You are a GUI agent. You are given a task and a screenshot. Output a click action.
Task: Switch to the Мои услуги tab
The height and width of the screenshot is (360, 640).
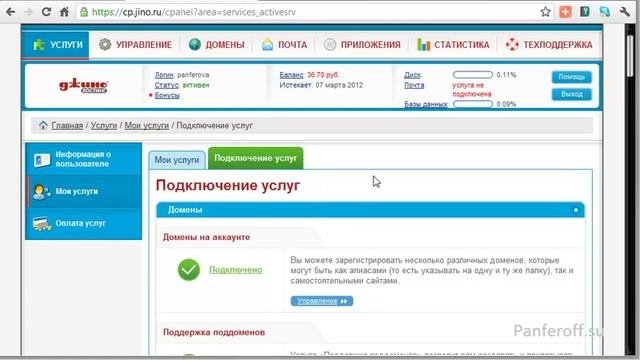(177, 160)
